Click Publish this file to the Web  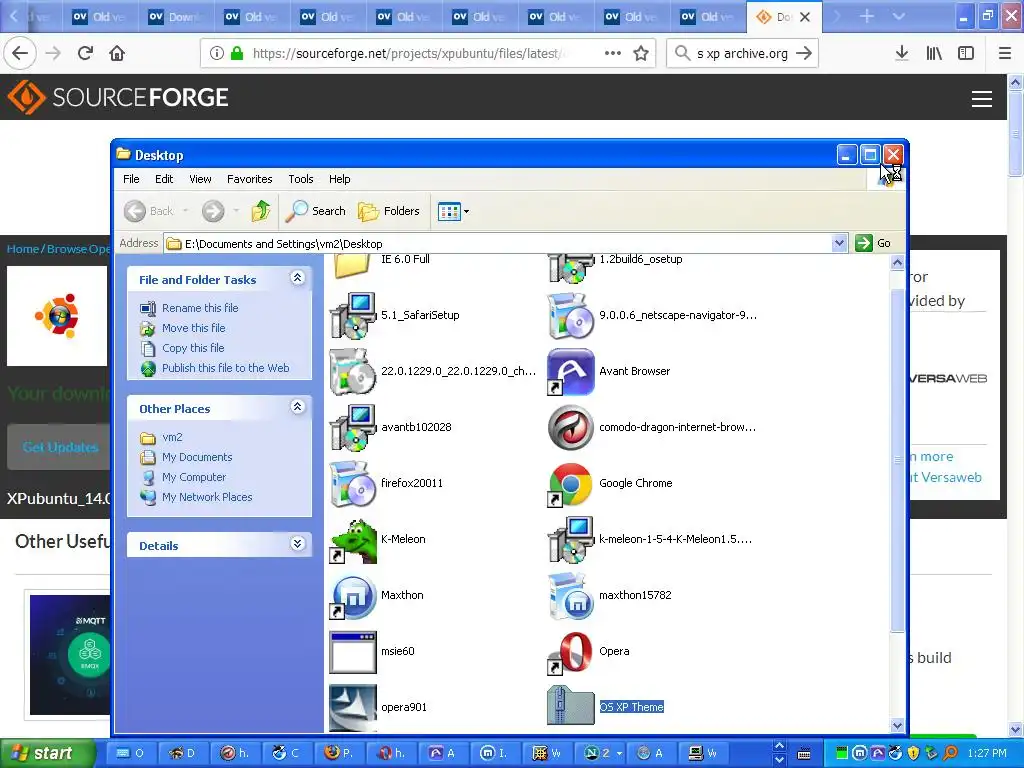pyautogui.click(x=225, y=368)
